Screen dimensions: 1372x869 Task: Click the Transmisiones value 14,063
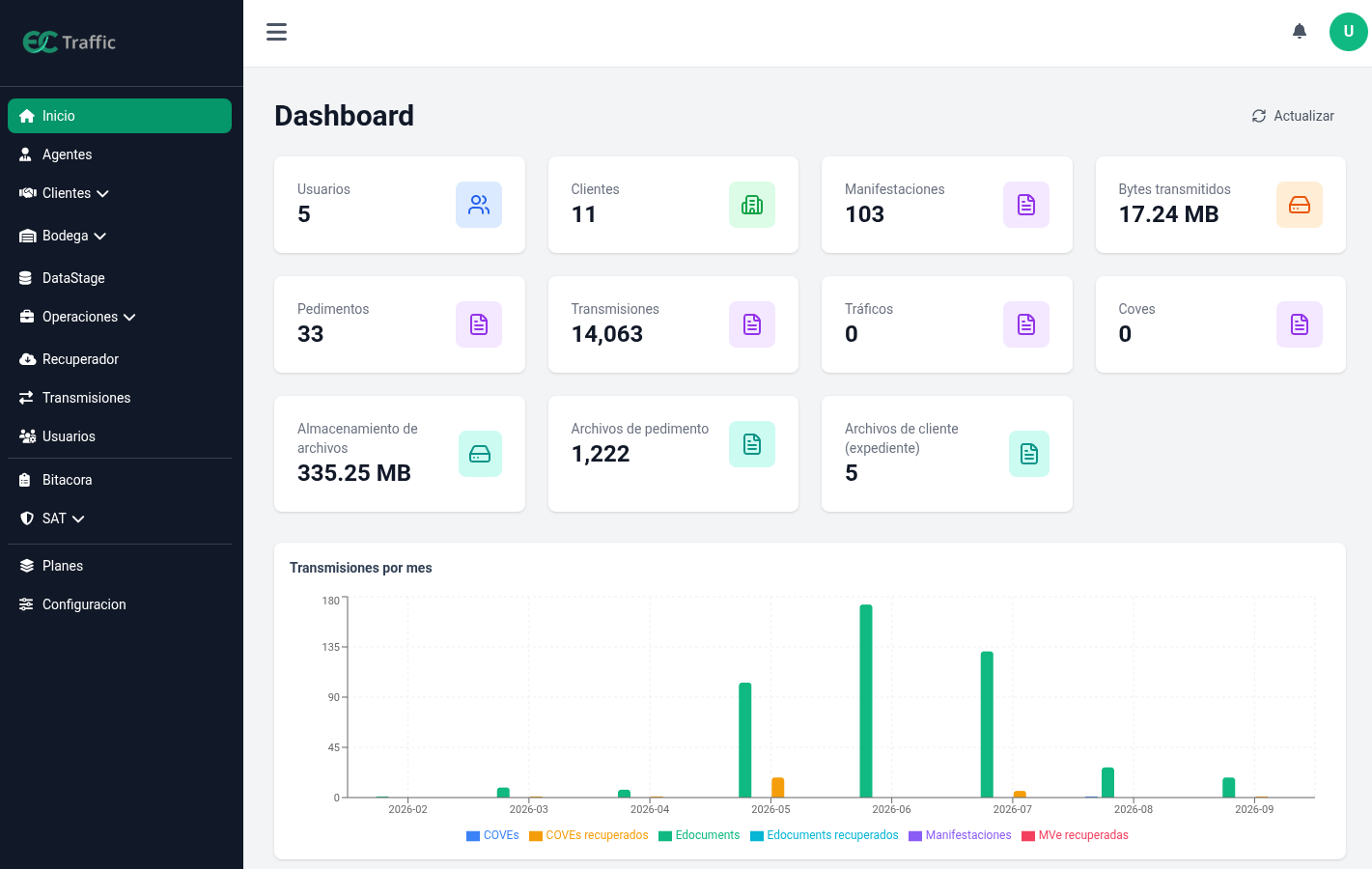607,334
